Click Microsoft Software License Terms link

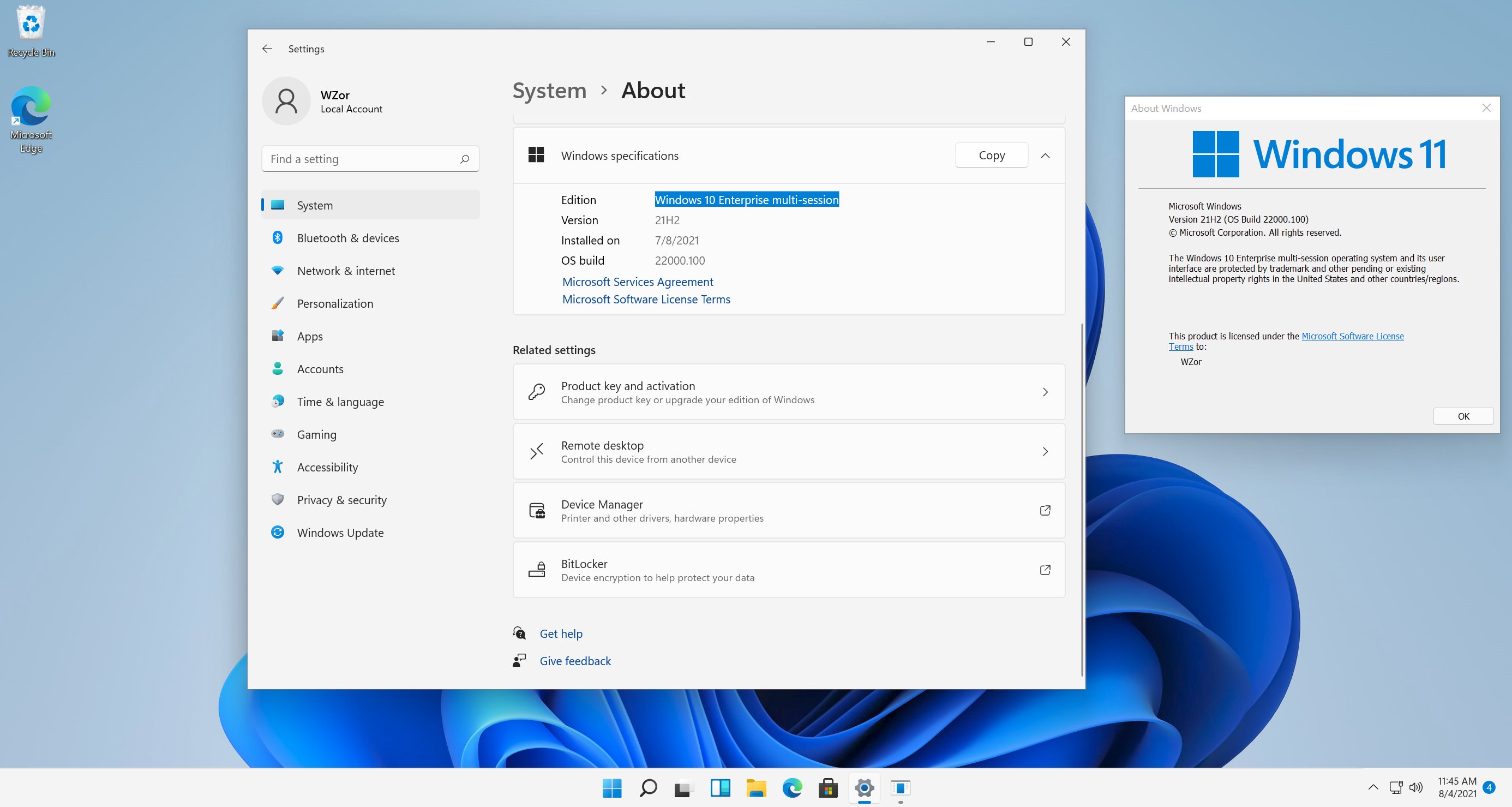coord(647,298)
